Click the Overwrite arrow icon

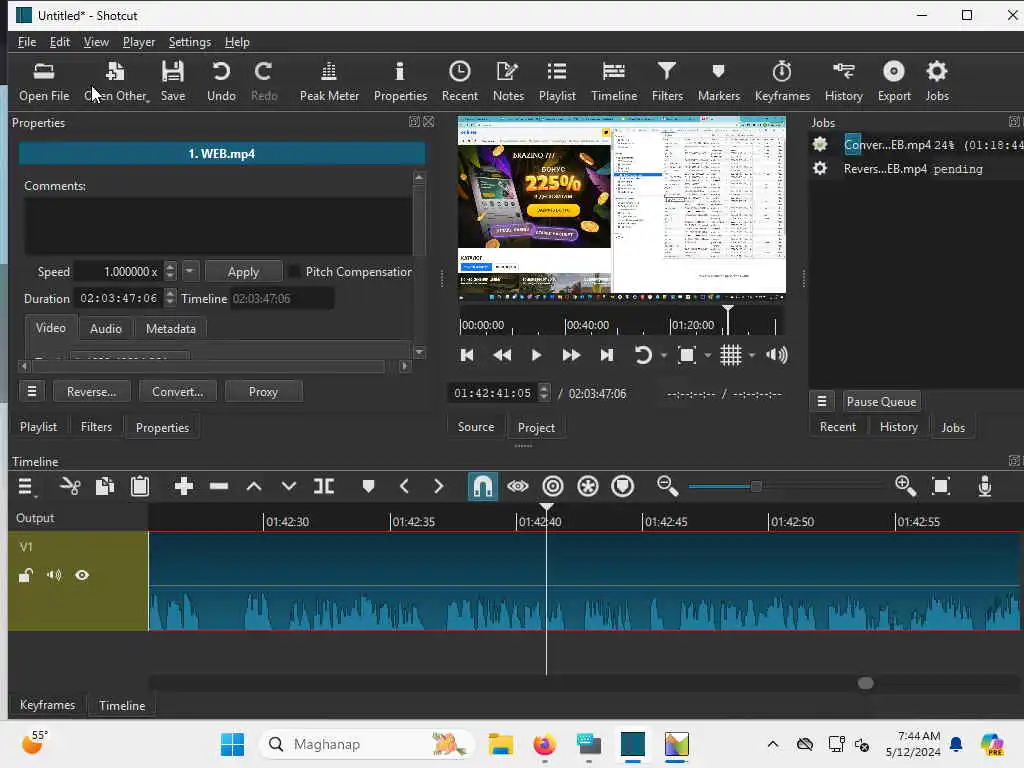tap(289, 486)
